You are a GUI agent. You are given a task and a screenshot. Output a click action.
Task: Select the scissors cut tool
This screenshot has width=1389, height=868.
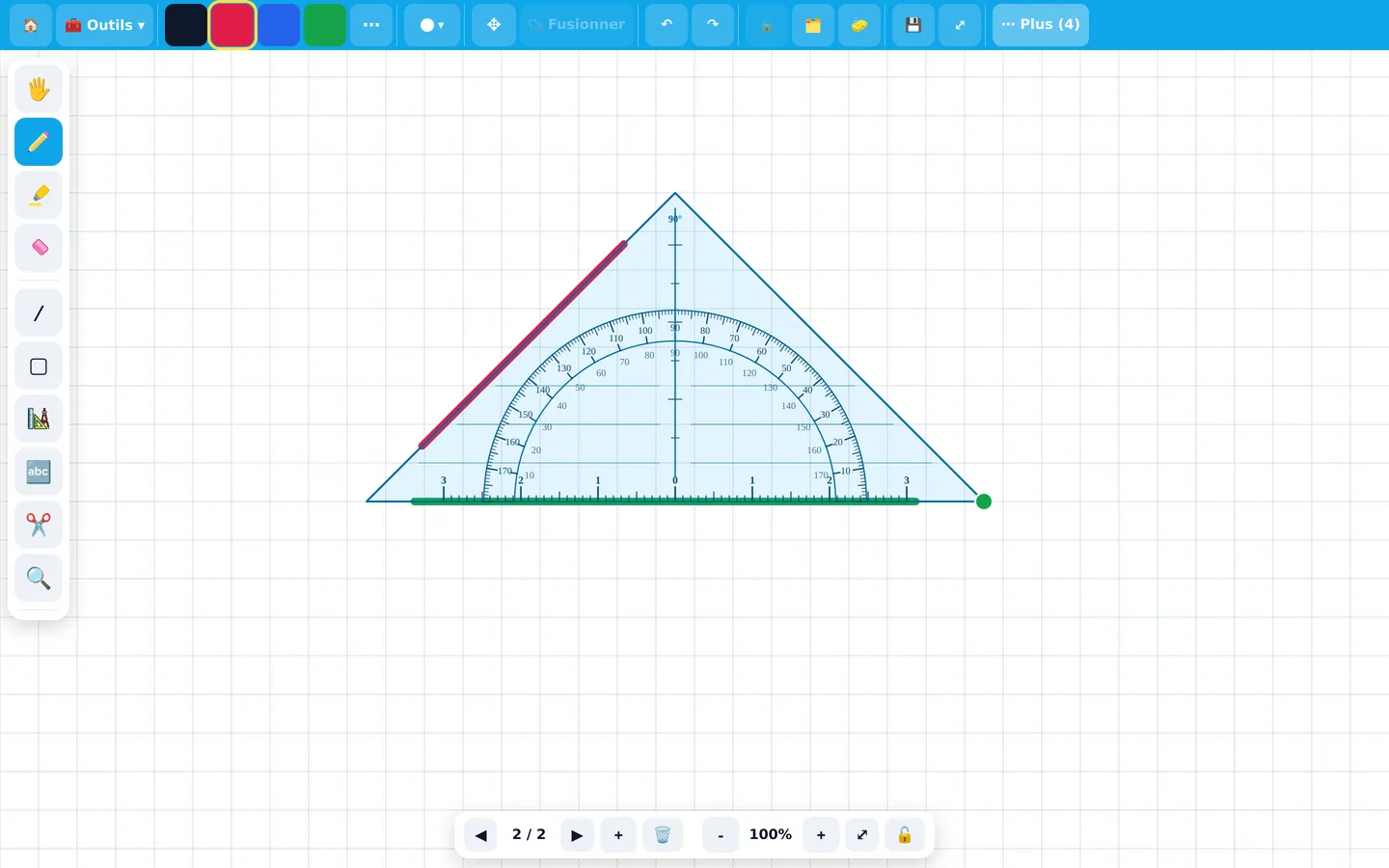(39, 526)
